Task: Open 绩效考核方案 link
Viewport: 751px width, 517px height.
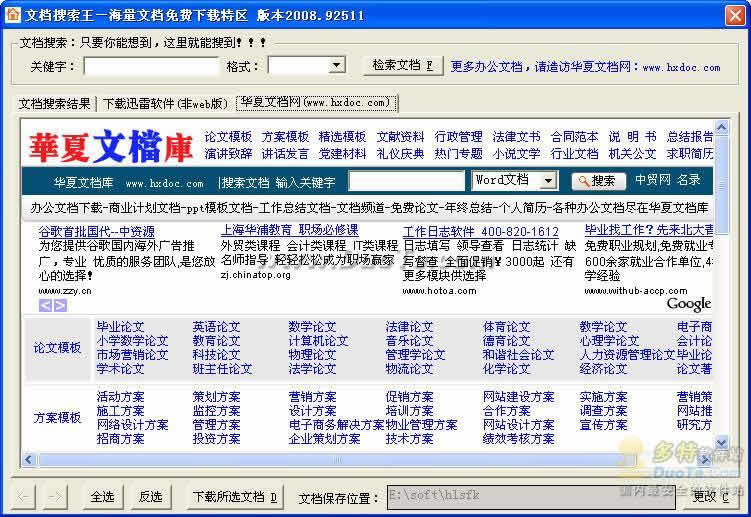Action: (519, 439)
